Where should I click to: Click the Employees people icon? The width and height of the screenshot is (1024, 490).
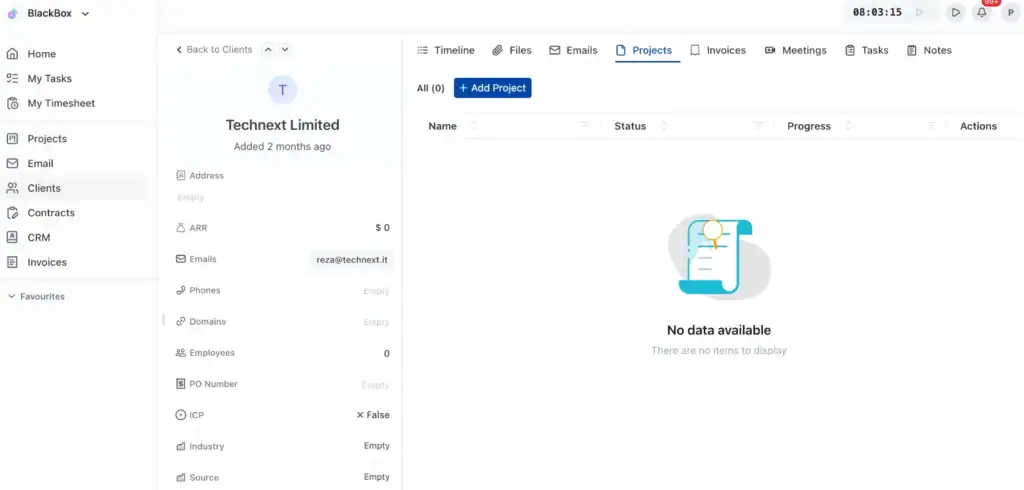point(181,353)
